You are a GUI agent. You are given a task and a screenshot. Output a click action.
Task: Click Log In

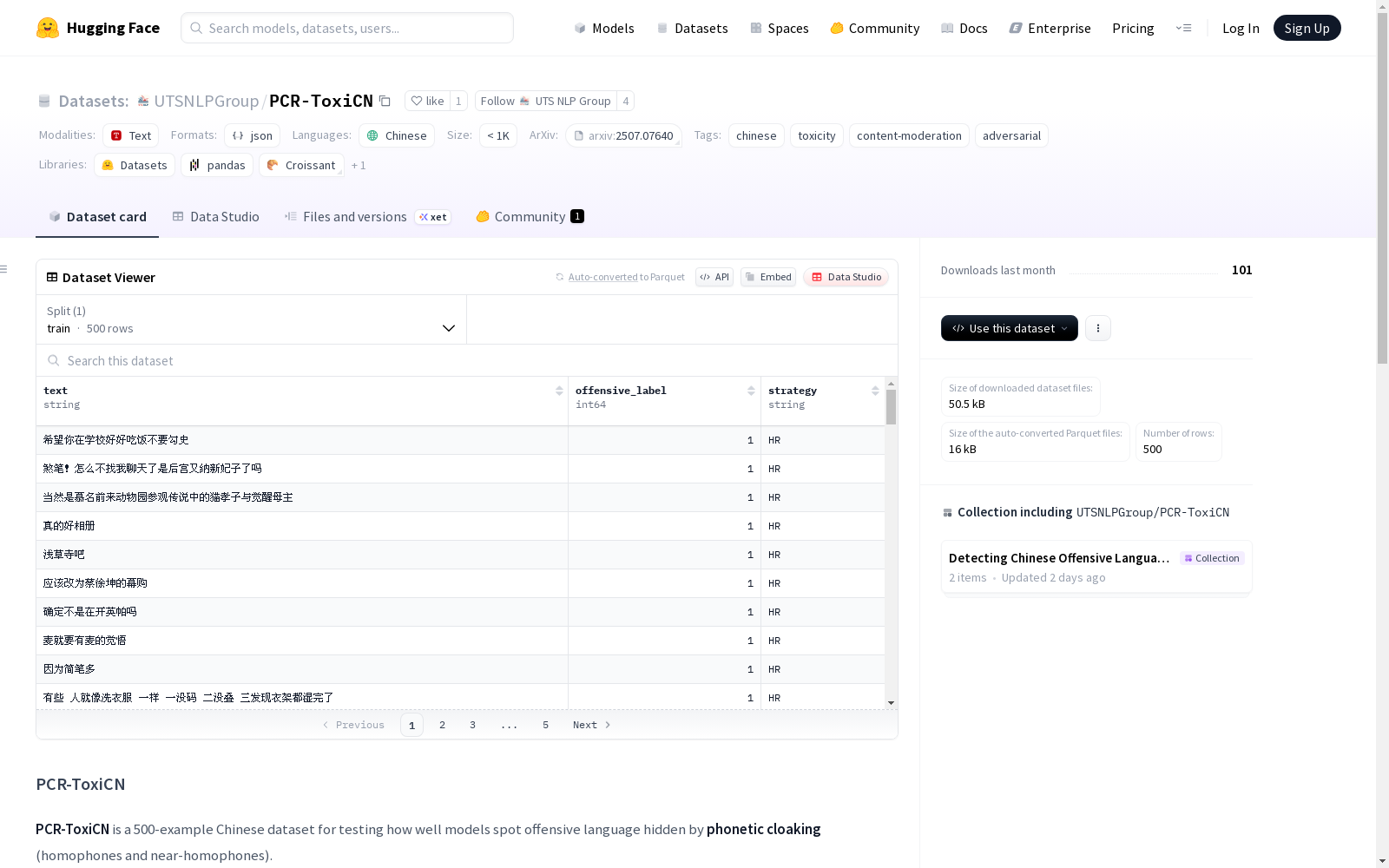[1241, 28]
